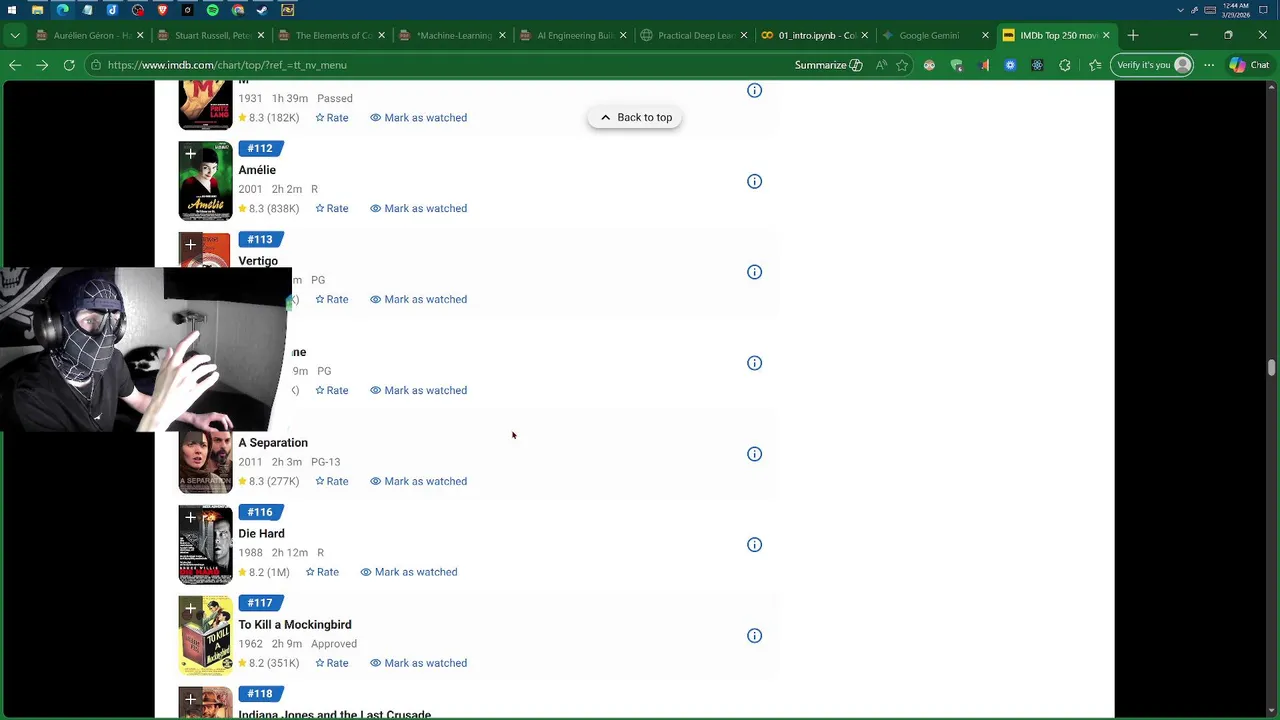
Task: Rate the 1931 Passed movie
Action: tap(332, 117)
